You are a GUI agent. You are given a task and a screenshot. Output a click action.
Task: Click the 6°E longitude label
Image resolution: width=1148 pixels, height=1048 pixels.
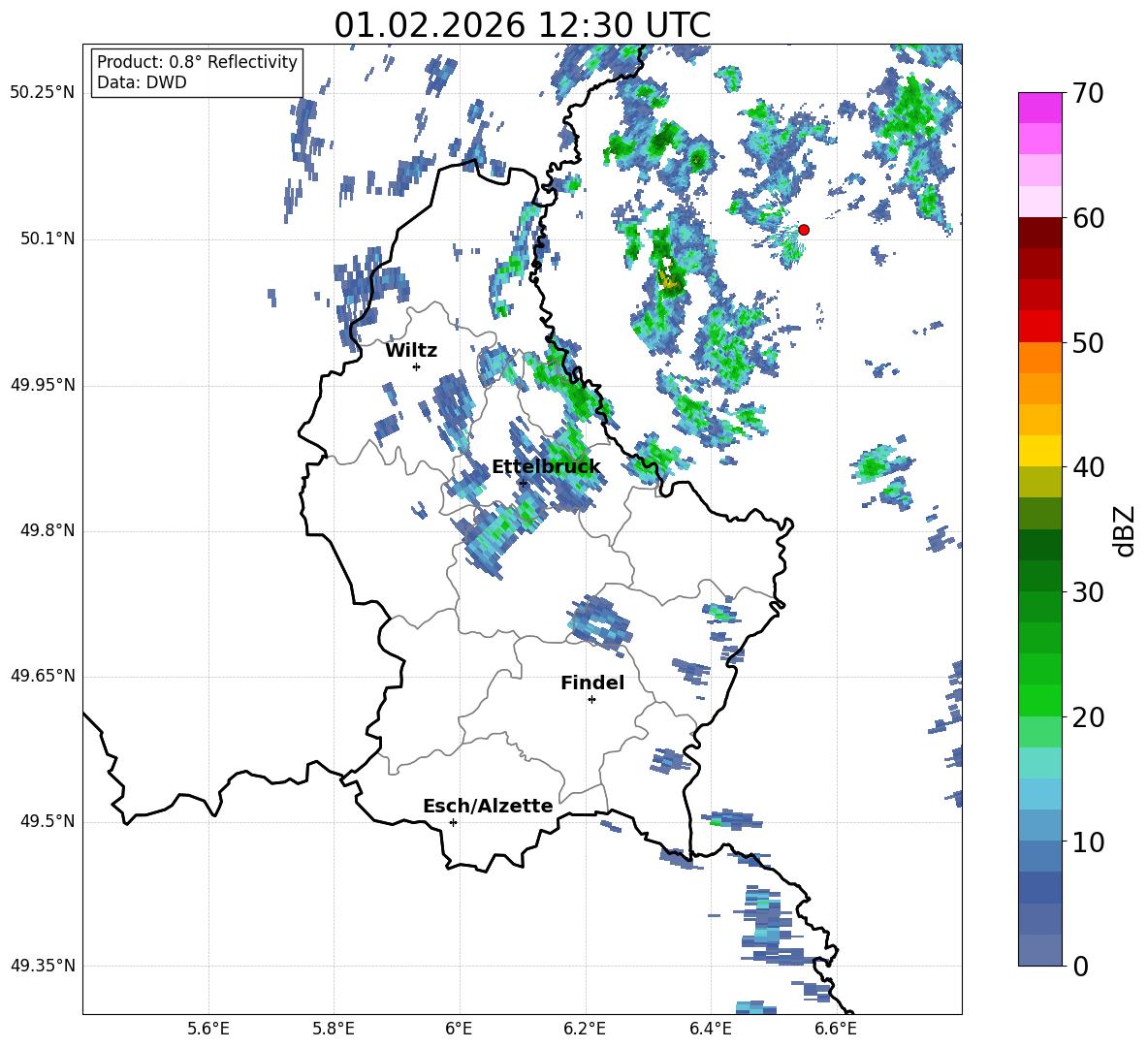[x=459, y=1029]
